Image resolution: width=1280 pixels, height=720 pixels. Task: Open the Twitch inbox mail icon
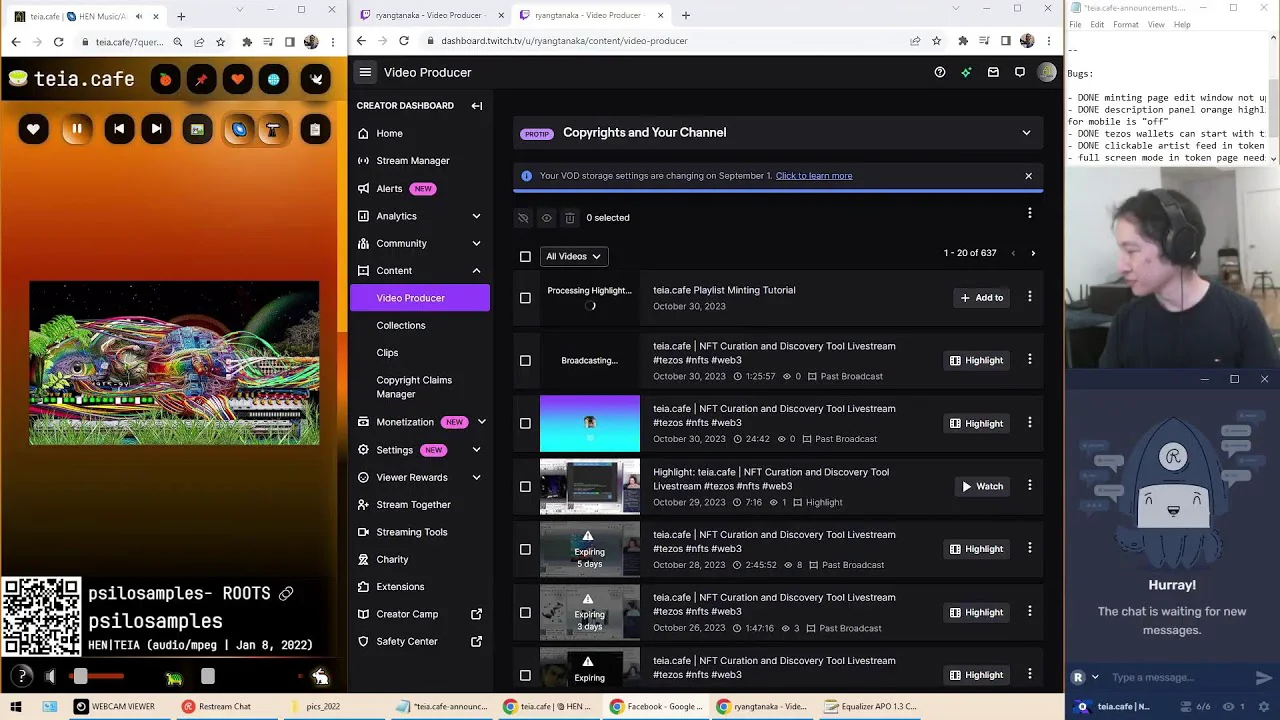pyautogui.click(x=993, y=72)
